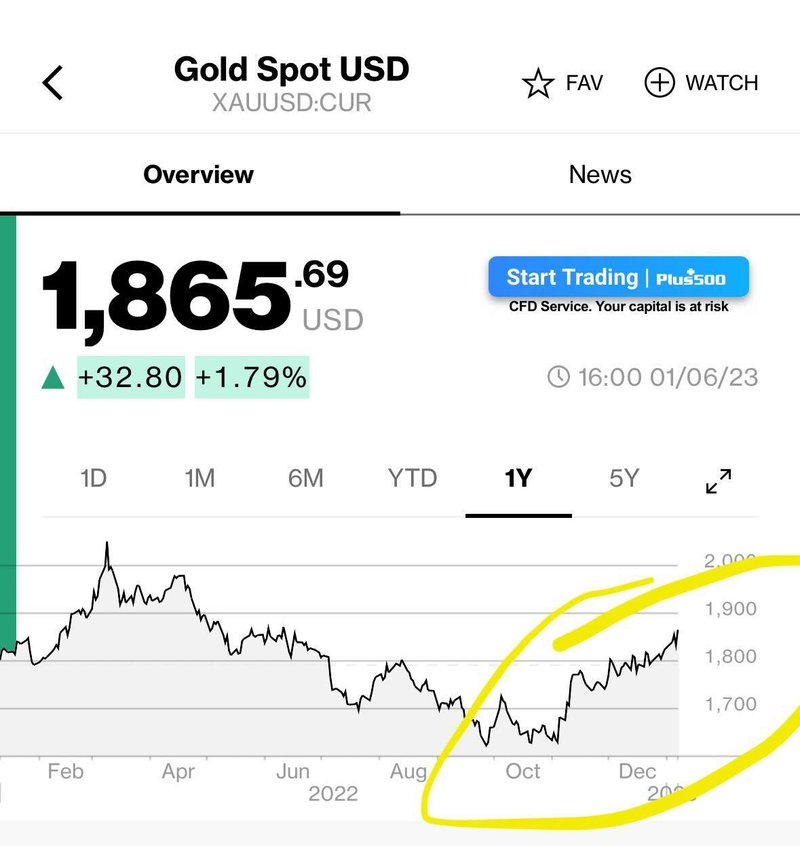Tap the Plus500 logo in banner
This screenshot has width=800, height=846.
point(690,278)
